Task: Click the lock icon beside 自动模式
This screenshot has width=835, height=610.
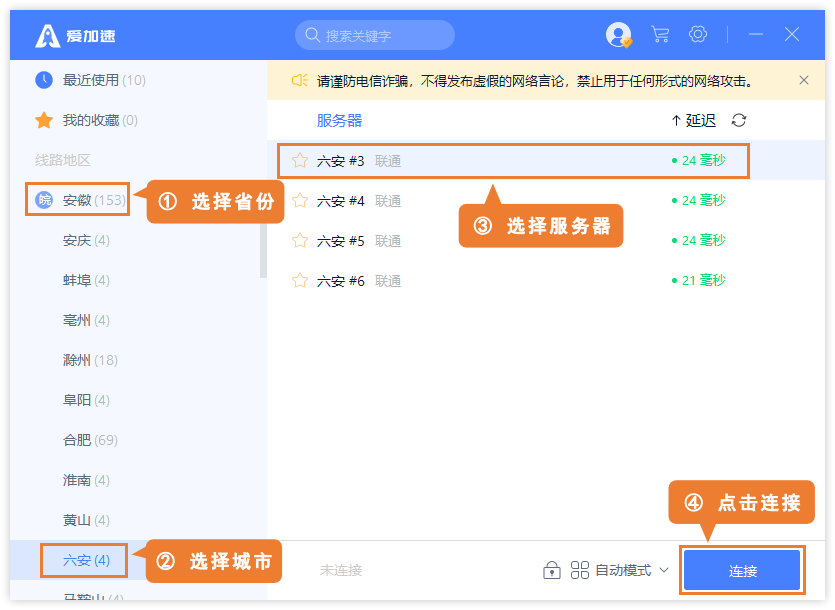Action: pyautogui.click(x=552, y=570)
